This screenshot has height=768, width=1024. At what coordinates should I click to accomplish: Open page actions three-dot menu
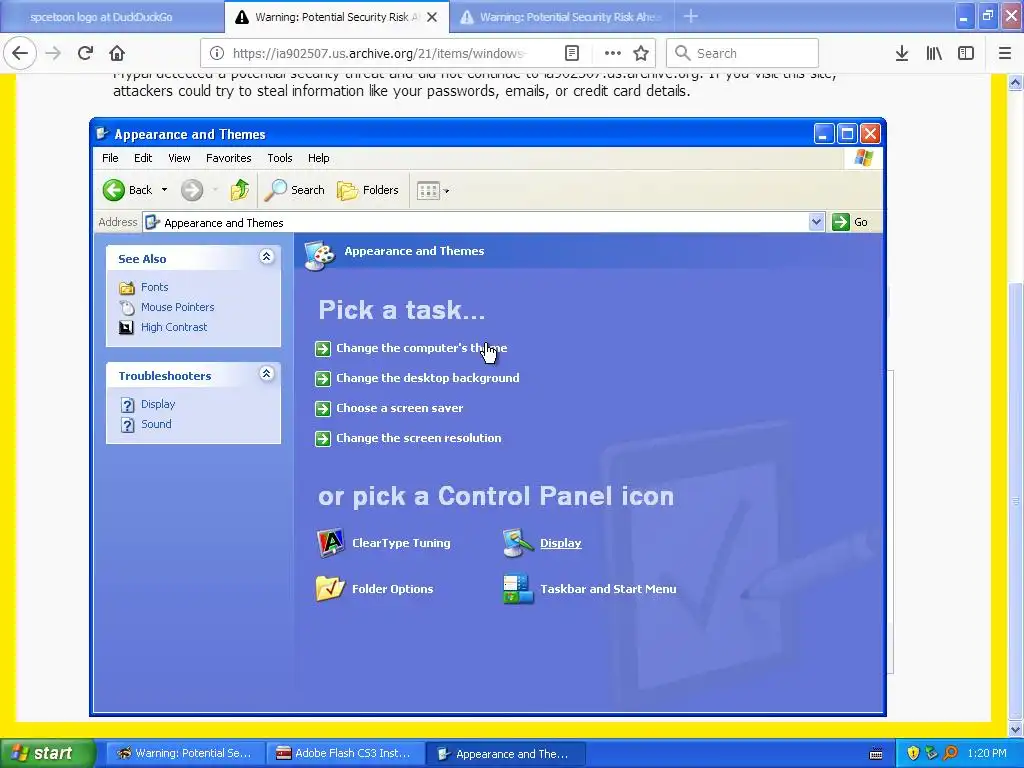click(x=613, y=54)
